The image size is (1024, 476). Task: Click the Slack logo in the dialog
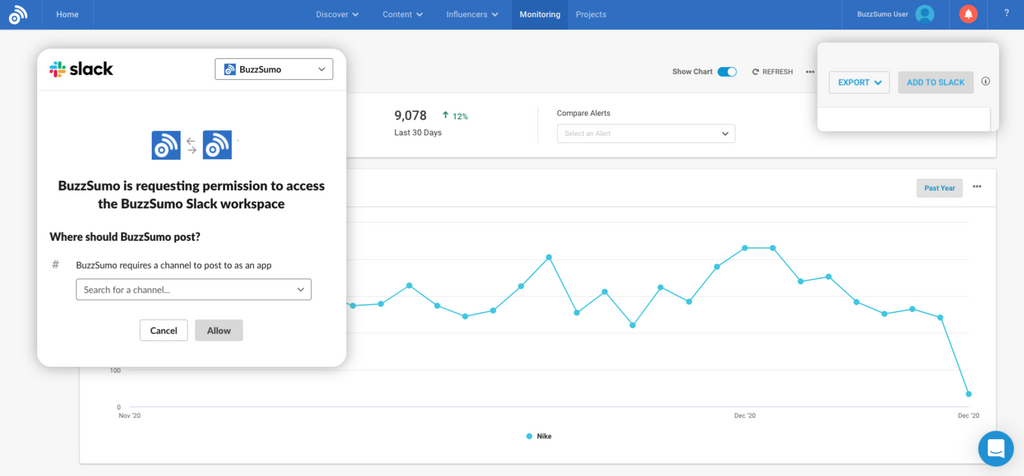point(81,69)
